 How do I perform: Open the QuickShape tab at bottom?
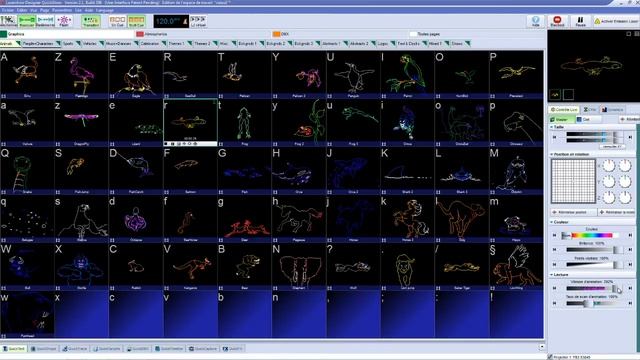(44, 349)
